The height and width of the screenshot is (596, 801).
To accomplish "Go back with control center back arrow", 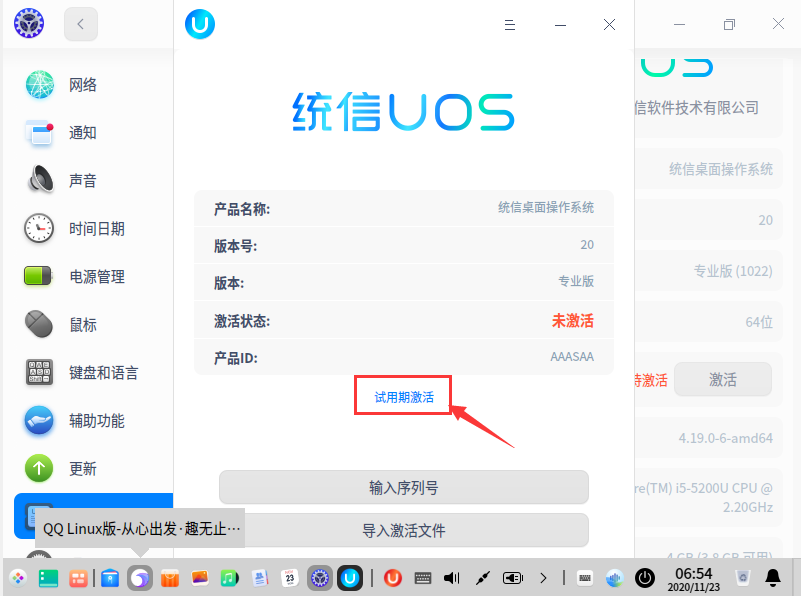I will pos(81,24).
